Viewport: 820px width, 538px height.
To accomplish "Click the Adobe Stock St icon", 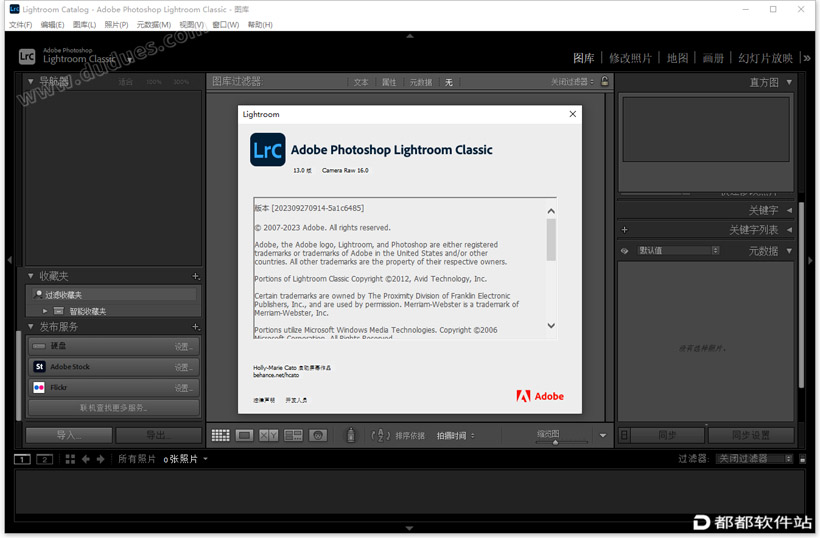I will 39,367.
